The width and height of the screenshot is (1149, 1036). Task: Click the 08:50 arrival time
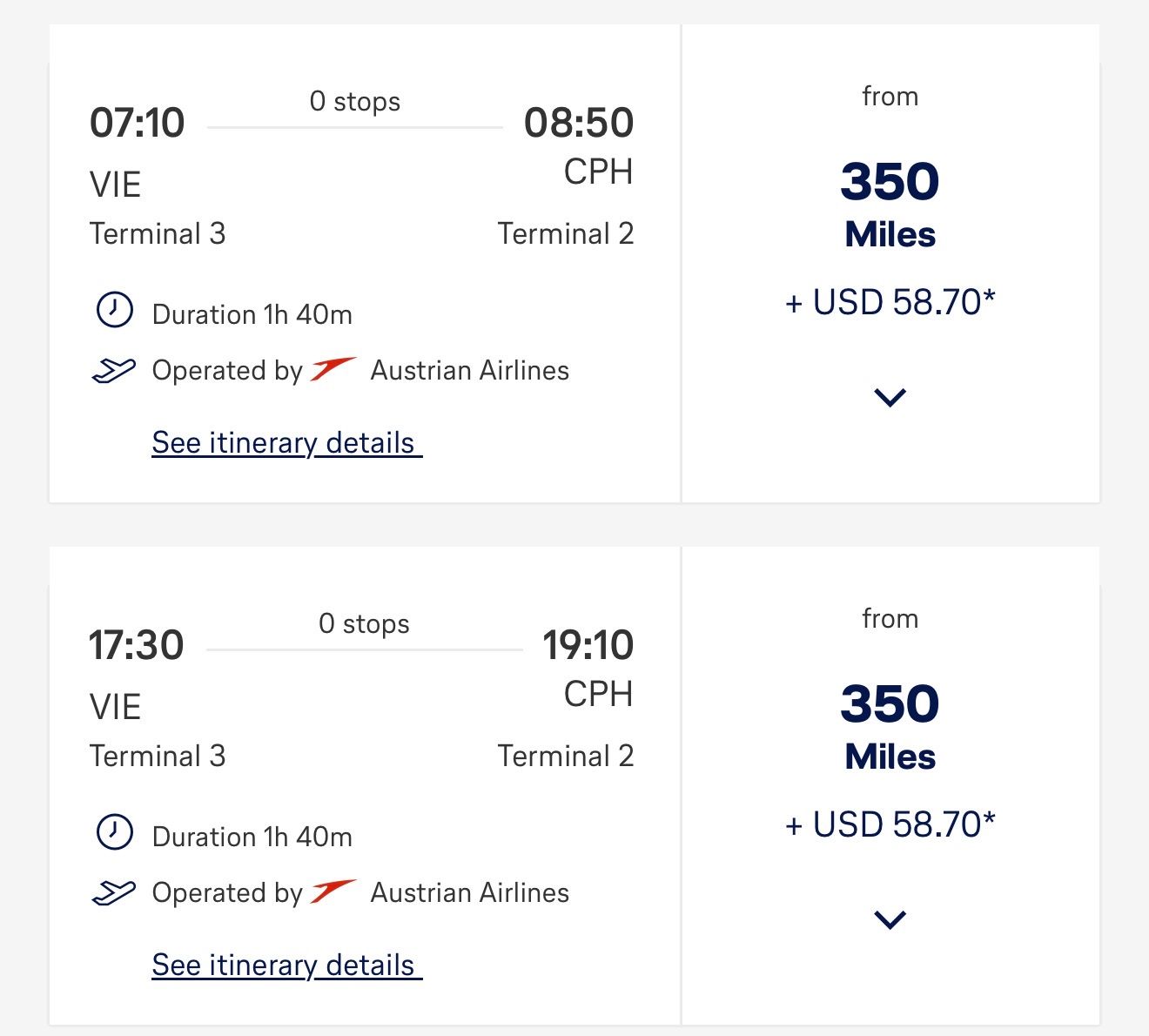click(x=579, y=123)
